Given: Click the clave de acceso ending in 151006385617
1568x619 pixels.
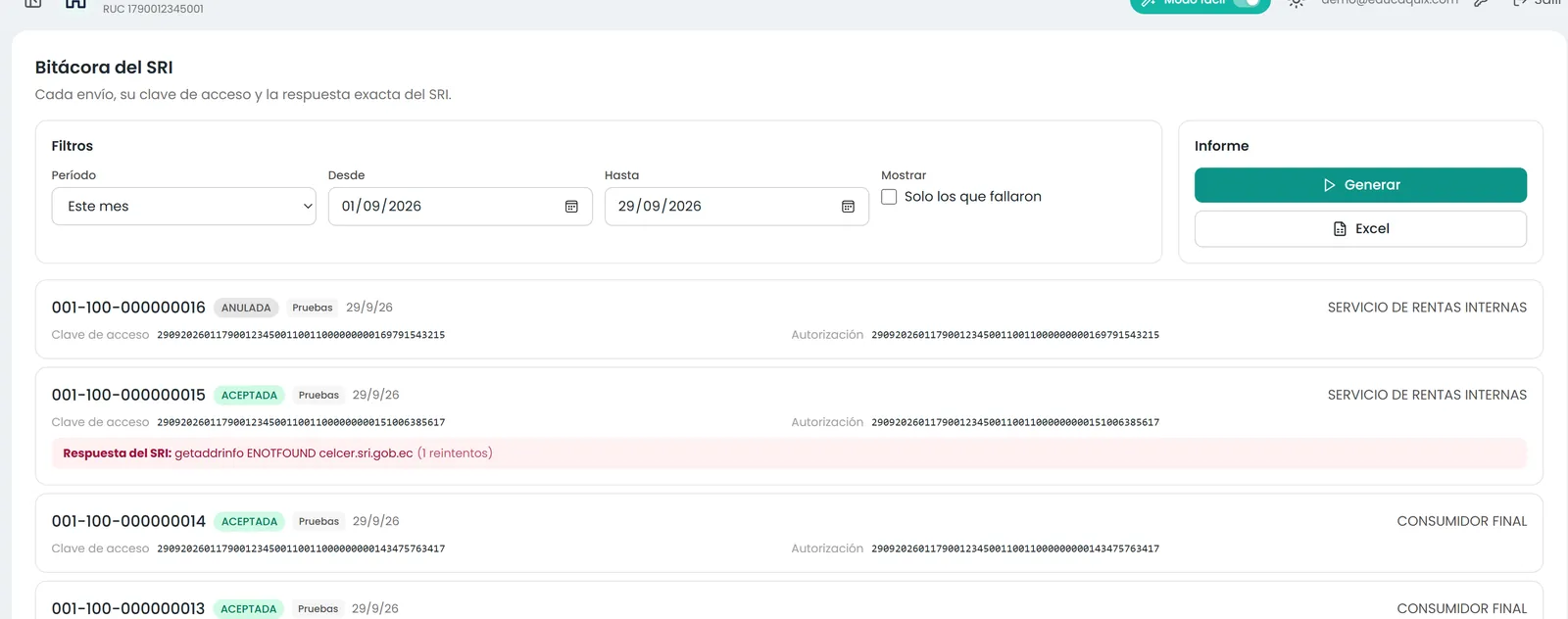Looking at the screenshot, I should [301, 422].
